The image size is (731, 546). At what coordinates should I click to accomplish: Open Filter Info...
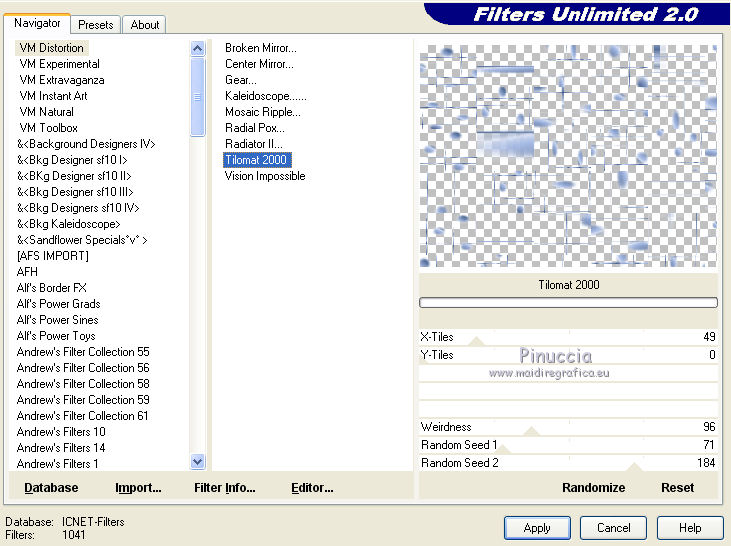[x=225, y=488]
